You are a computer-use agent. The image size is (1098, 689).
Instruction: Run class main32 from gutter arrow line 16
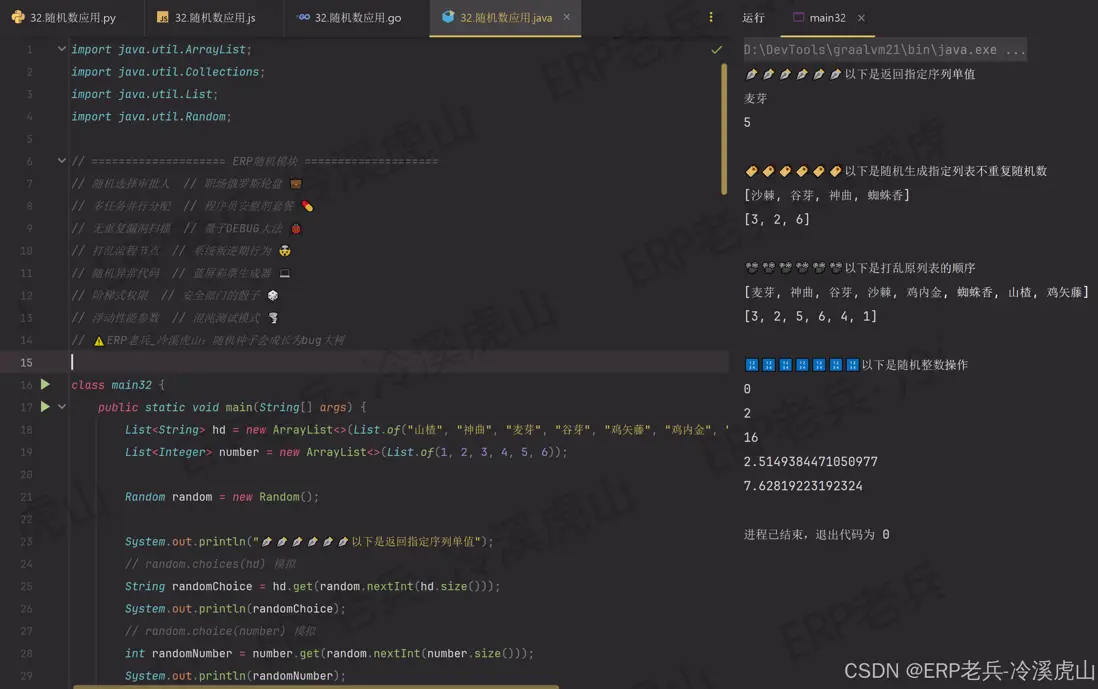(x=45, y=384)
